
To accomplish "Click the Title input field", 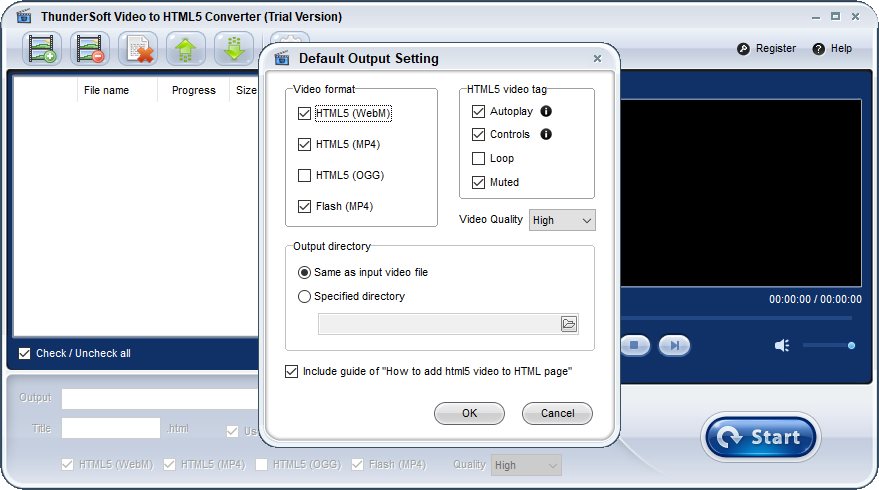I will (x=110, y=428).
